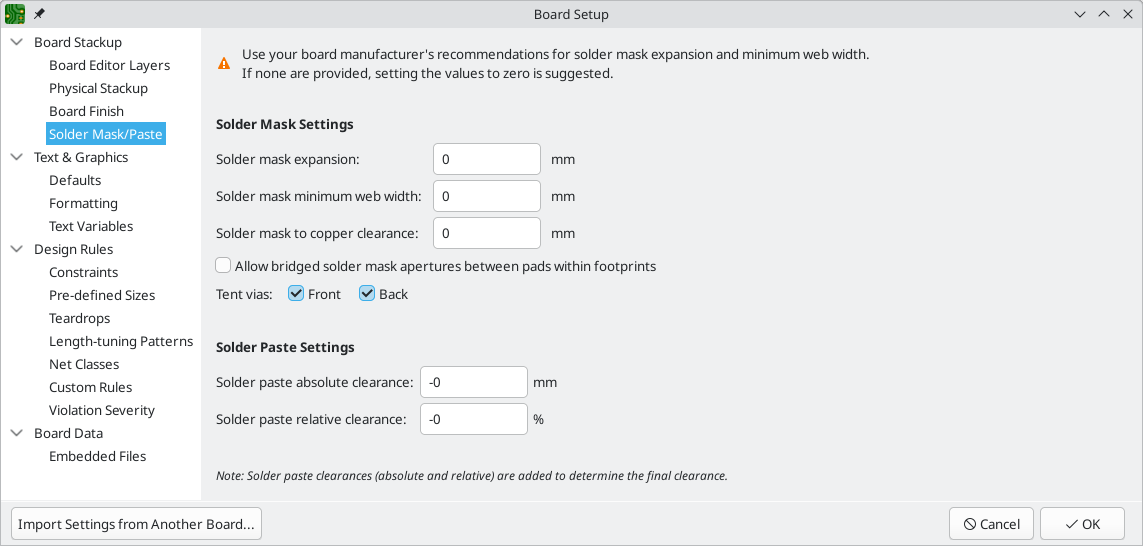Image resolution: width=1143 pixels, height=546 pixels.
Task: Click the Solder mask minimum web width field
Action: click(x=487, y=196)
